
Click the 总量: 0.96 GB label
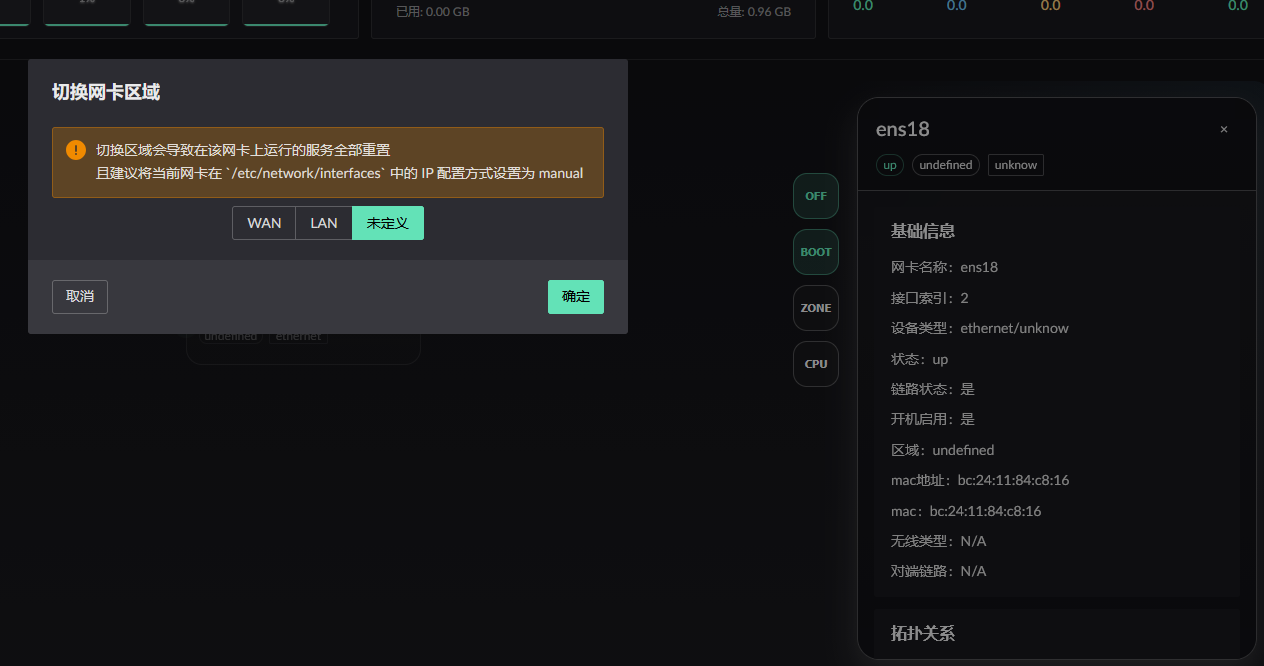point(754,12)
